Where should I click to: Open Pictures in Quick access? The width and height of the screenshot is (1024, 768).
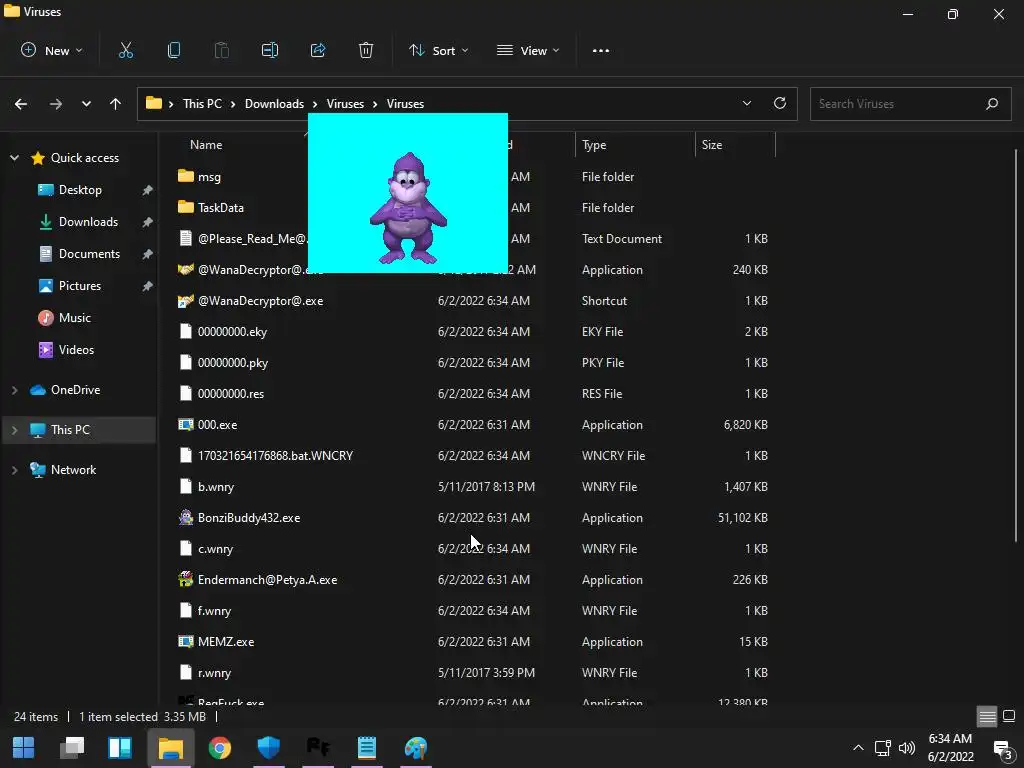pyautogui.click(x=80, y=285)
